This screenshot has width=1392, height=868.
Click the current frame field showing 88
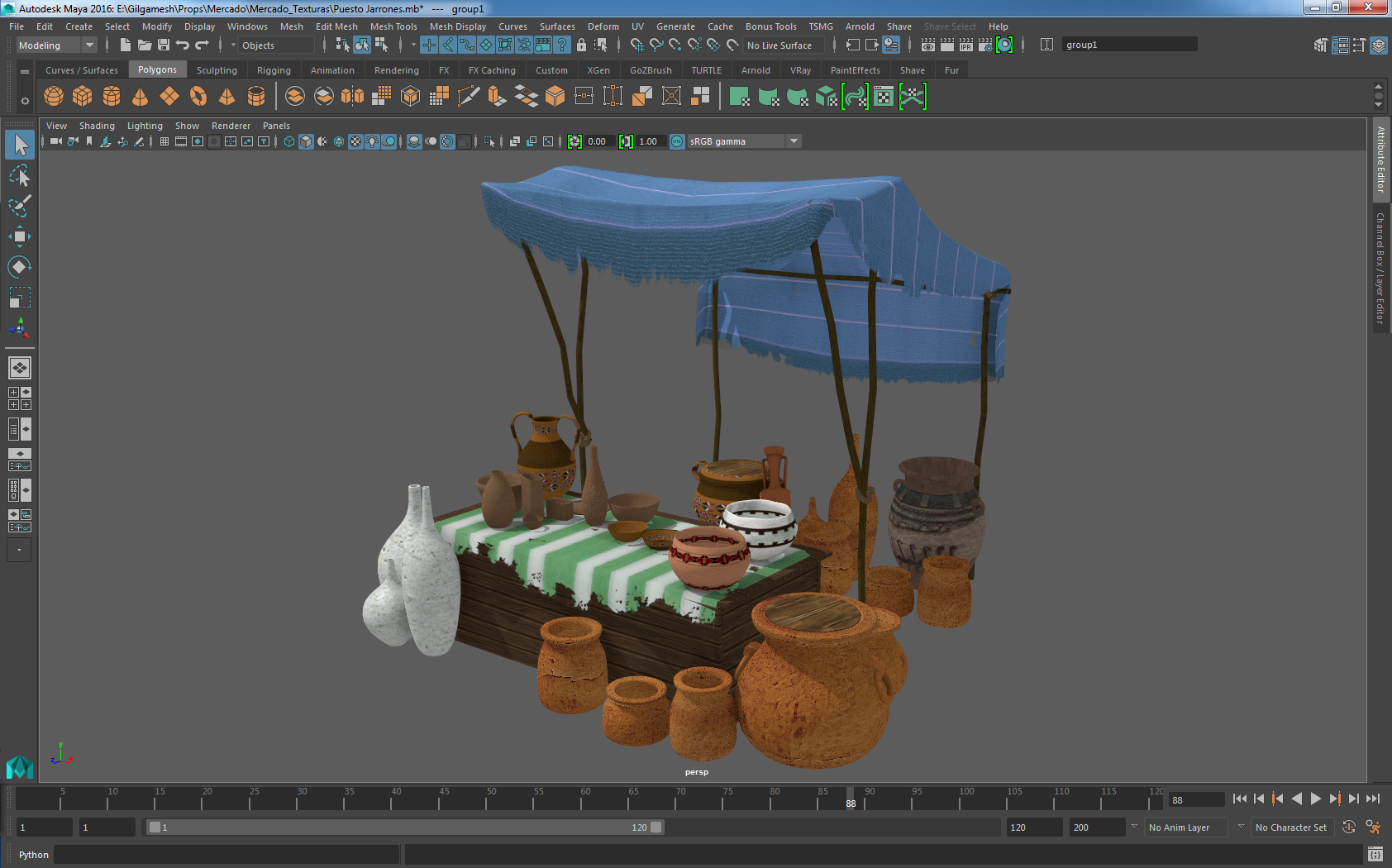point(1194,800)
